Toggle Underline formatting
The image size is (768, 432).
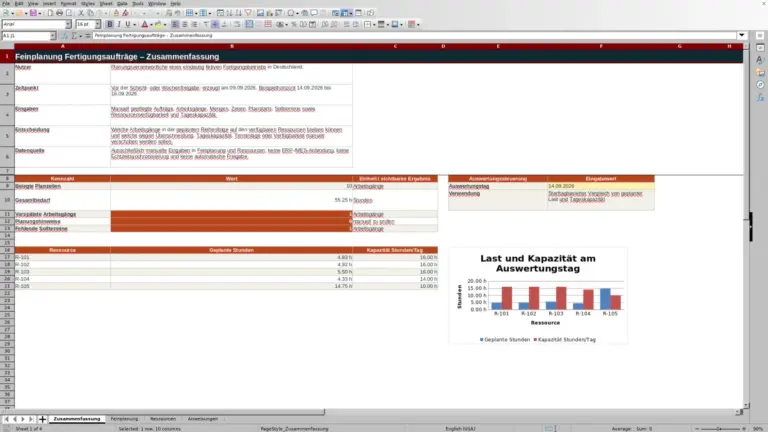coord(128,24)
